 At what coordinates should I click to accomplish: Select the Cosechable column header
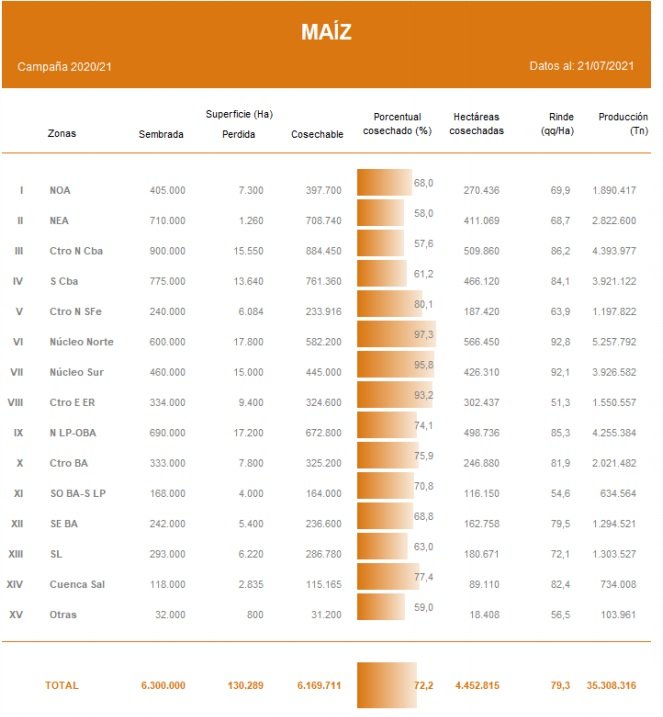tap(317, 134)
